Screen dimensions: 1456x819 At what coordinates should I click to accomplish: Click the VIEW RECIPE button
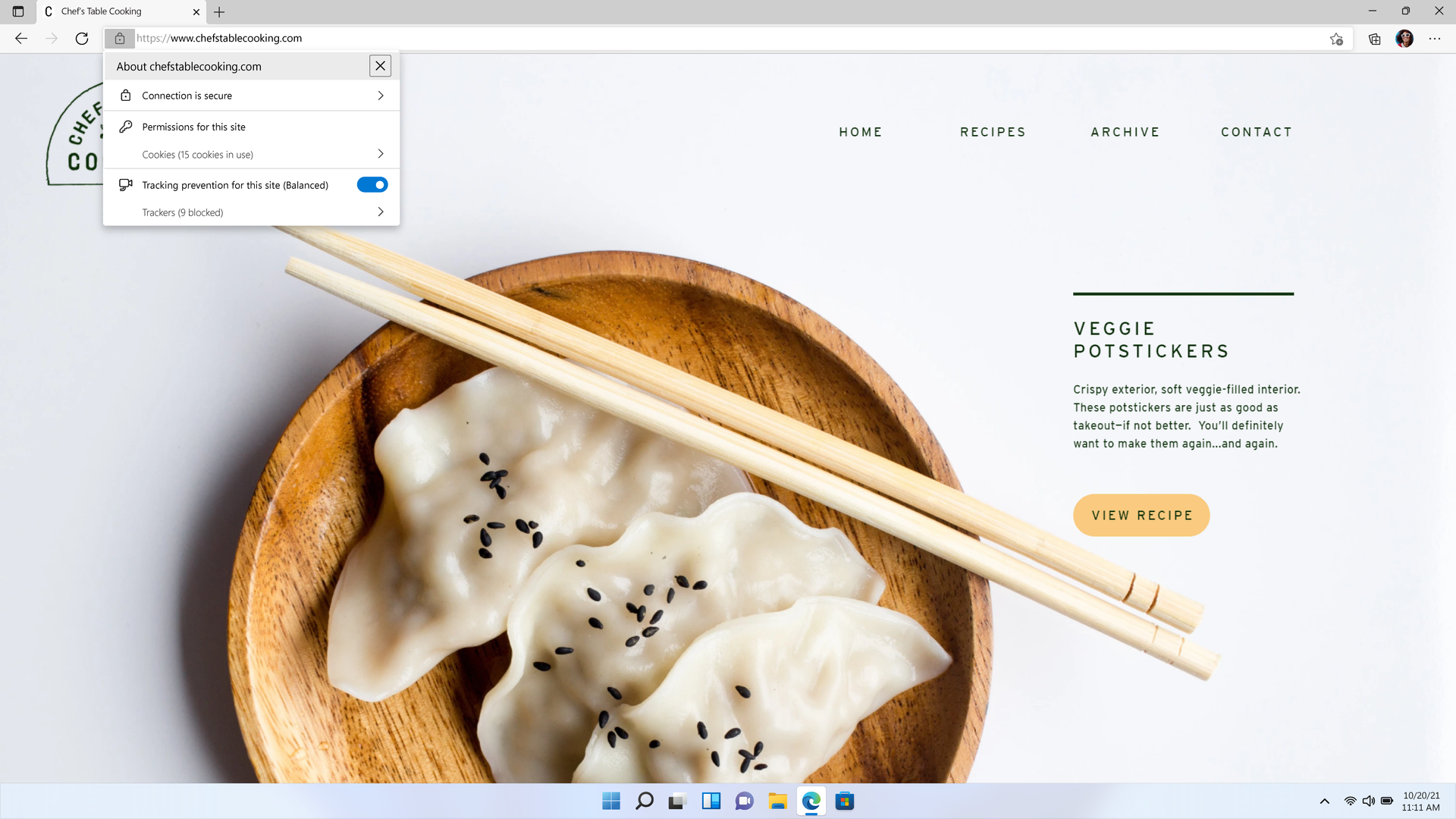pyautogui.click(x=1141, y=515)
